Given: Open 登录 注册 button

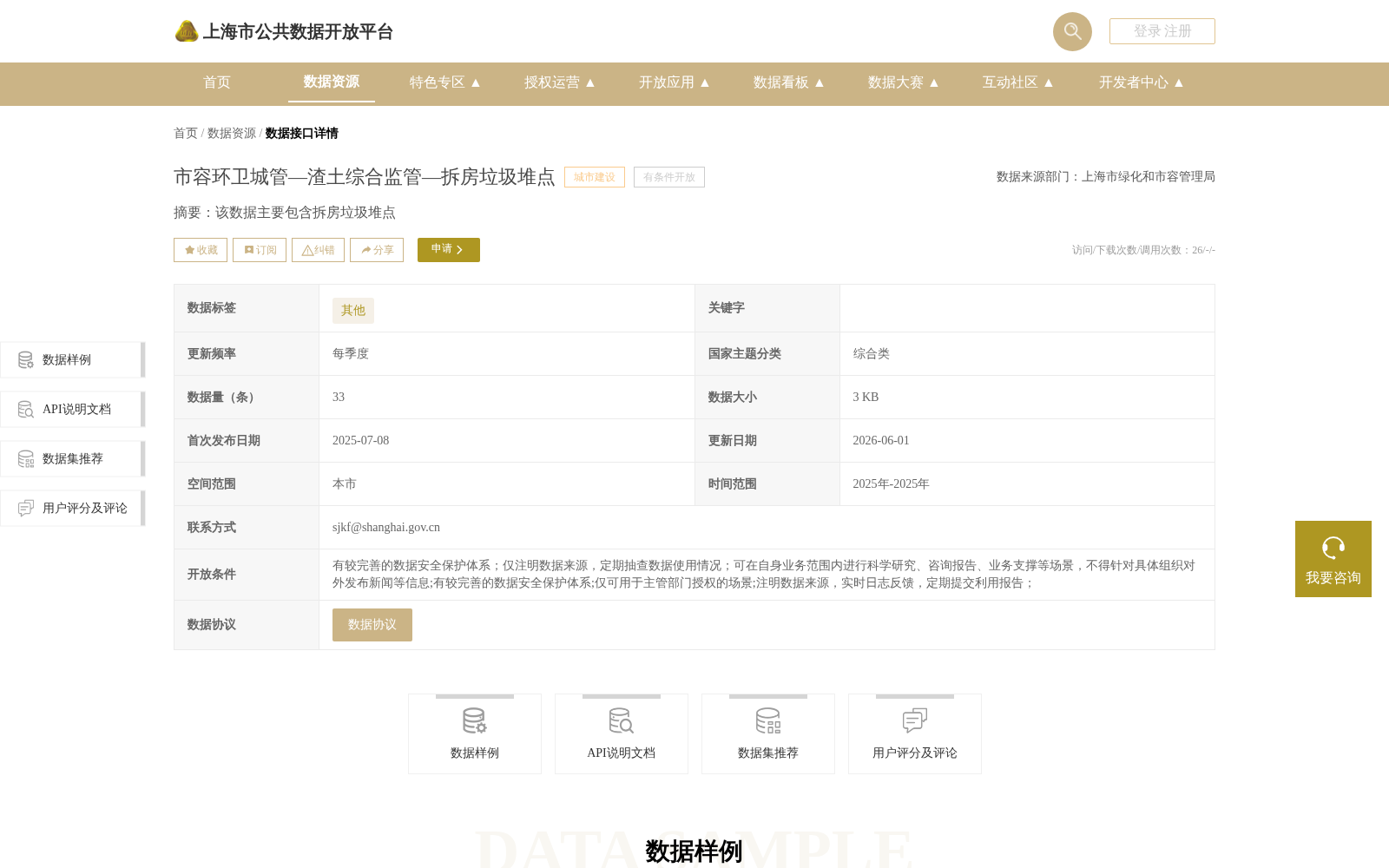Looking at the screenshot, I should tap(1162, 31).
